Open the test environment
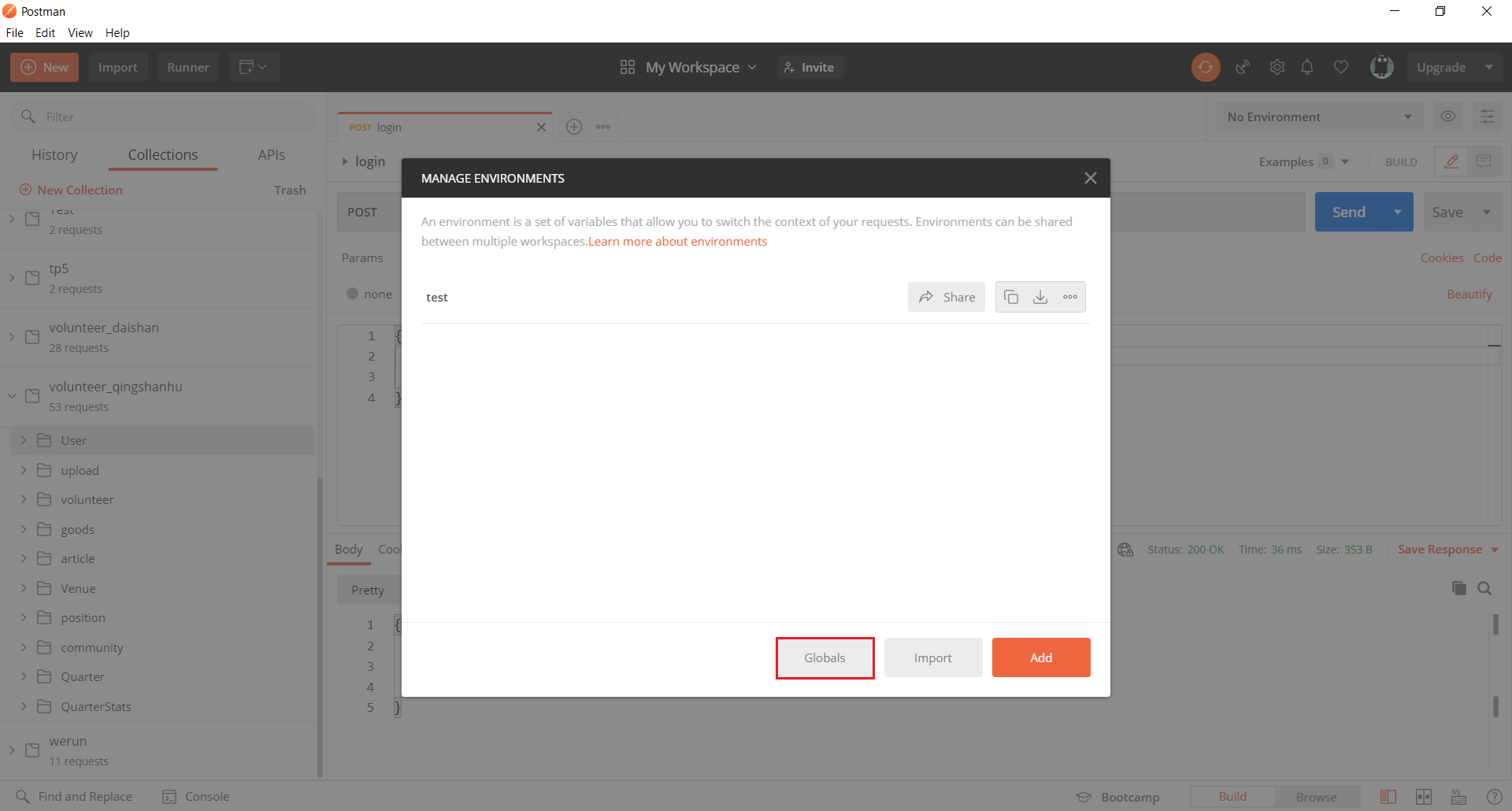Screen dimensions: 1512x811 [437, 298]
